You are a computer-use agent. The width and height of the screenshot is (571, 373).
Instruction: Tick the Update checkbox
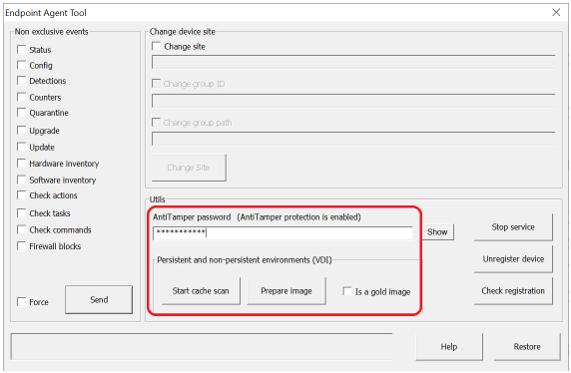[21, 147]
